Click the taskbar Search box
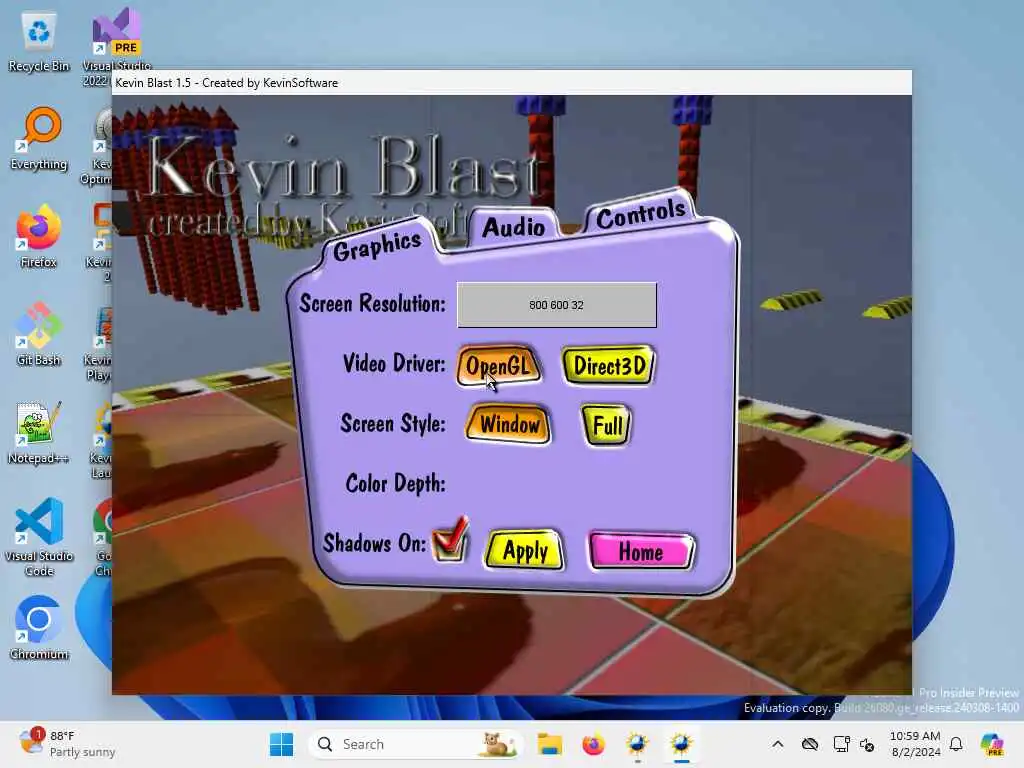This screenshot has height=768, width=1024. tap(415, 744)
